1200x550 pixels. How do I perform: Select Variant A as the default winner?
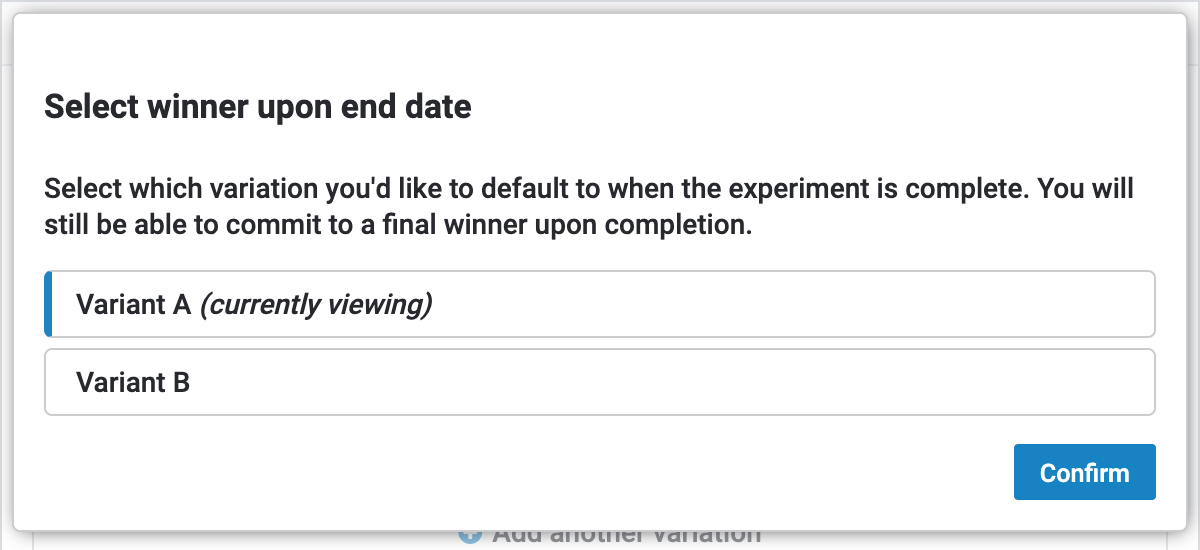pos(600,304)
